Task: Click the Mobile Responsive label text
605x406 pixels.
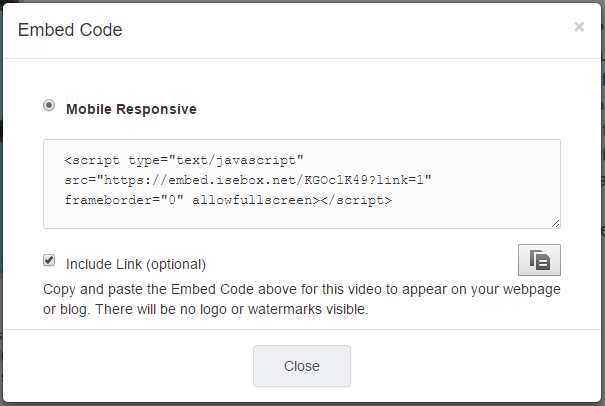Action: coord(131,109)
